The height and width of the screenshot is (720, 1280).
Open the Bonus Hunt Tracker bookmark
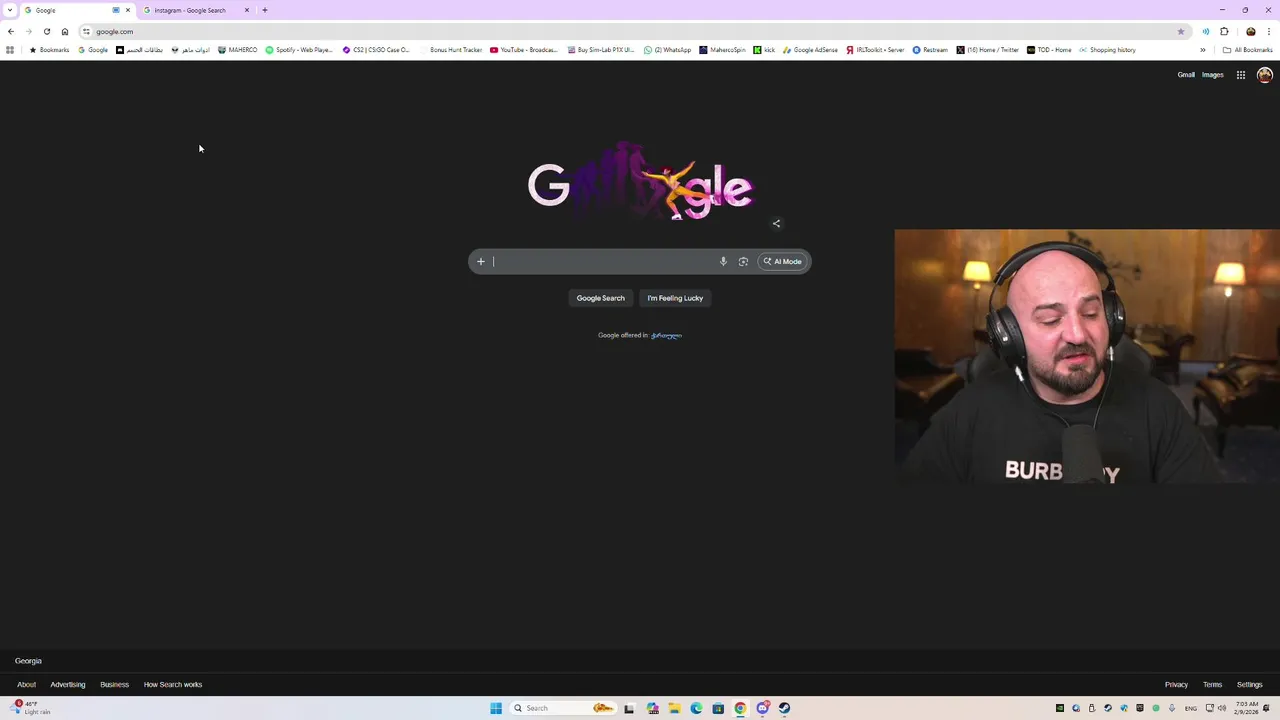pyautogui.click(x=451, y=50)
